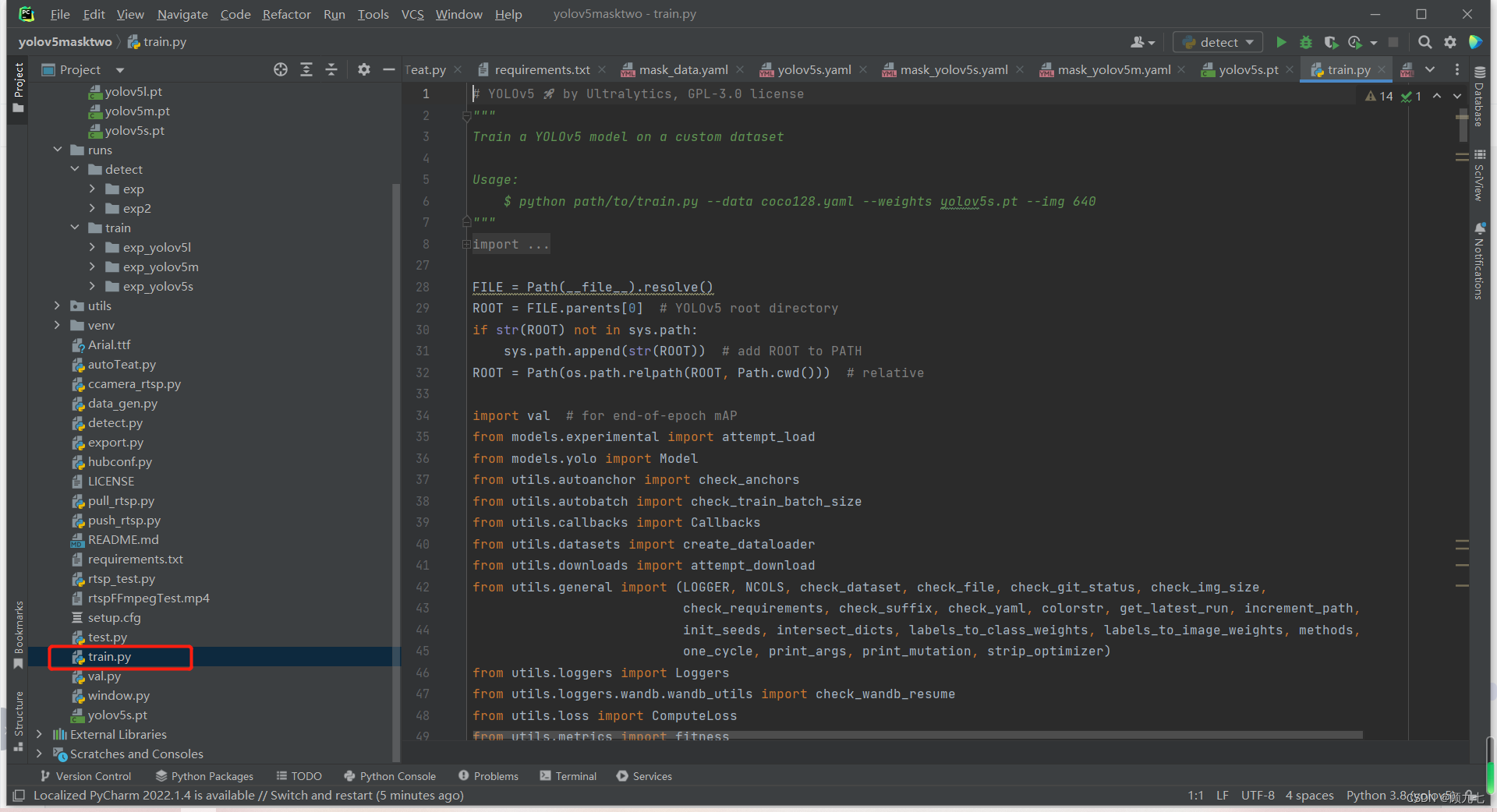Toggle Project sidebar tool button
Image resolution: width=1497 pixels, height=812 pixels.
click(x=19, y=87)
